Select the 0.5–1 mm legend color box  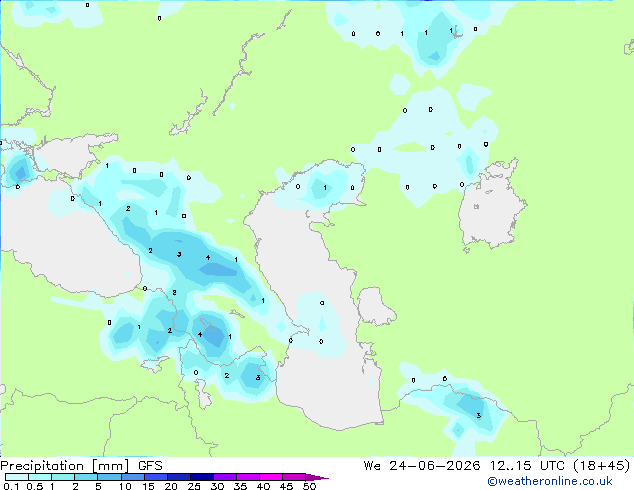40,477
